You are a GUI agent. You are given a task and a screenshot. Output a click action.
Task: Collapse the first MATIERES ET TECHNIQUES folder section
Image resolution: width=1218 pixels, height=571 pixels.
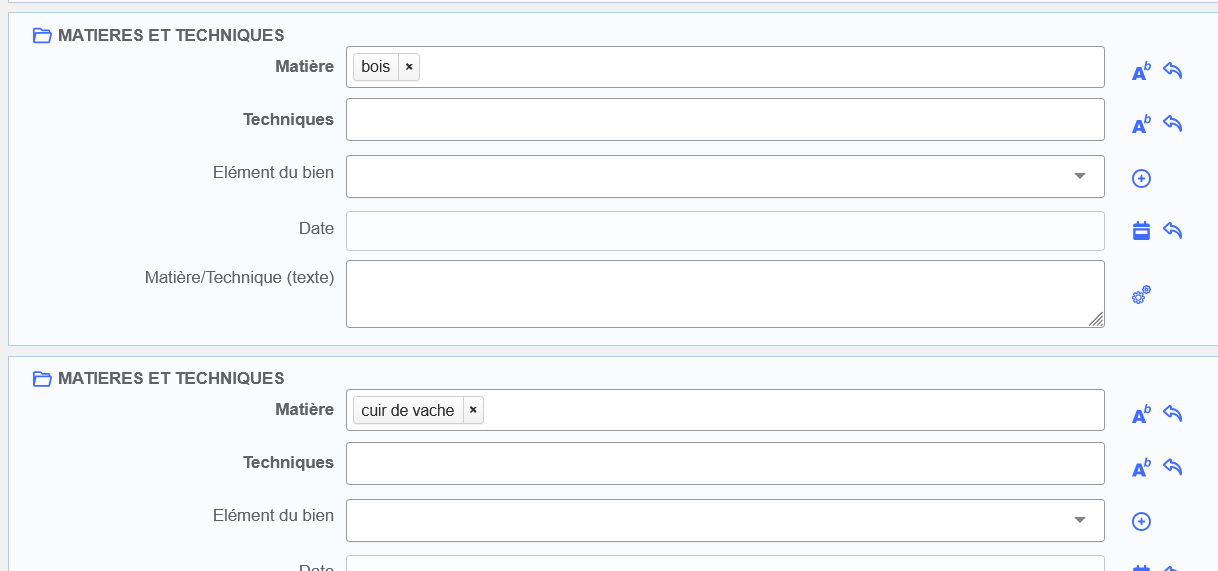click(x=42, y=36)
